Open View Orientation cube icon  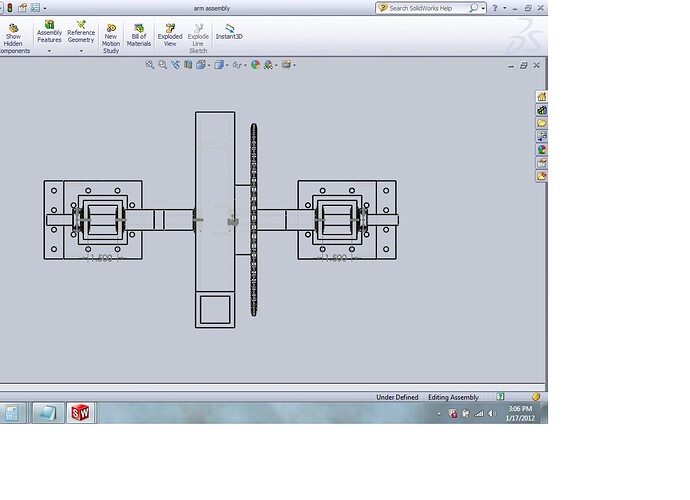click(x=201, y=65)
